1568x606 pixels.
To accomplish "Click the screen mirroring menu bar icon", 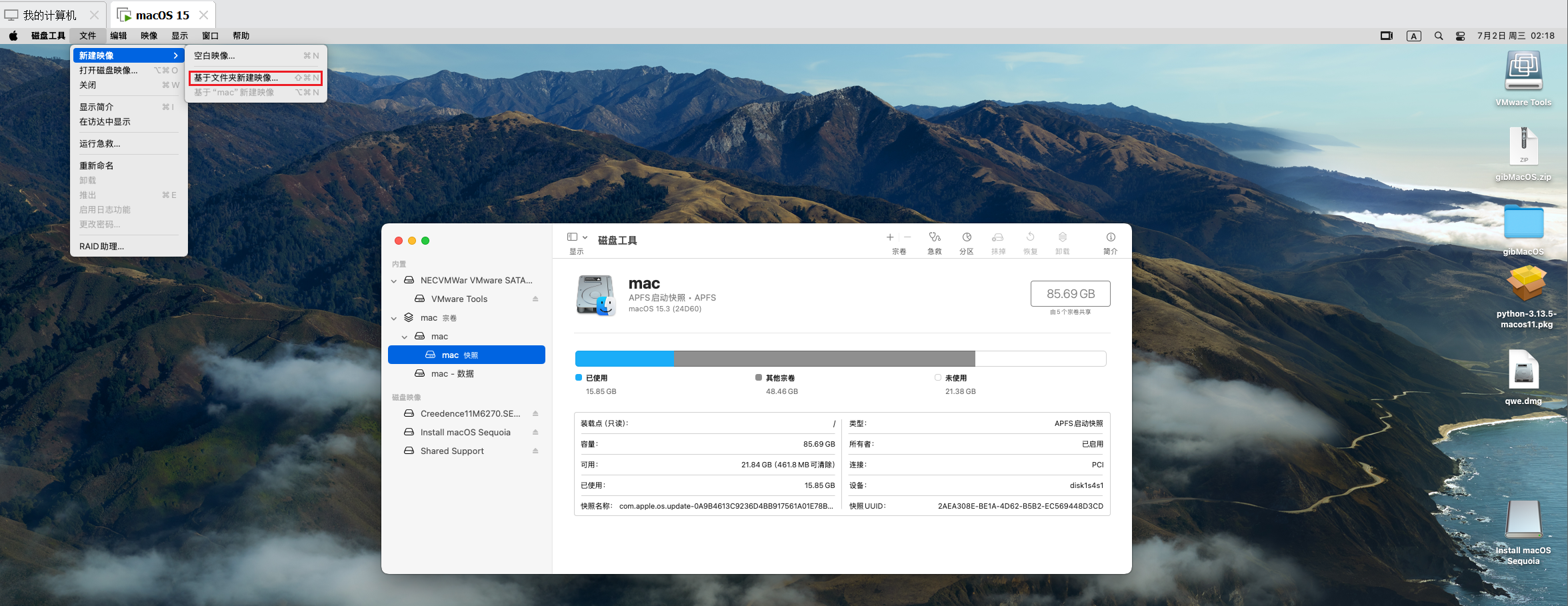I will point(1387,36).
